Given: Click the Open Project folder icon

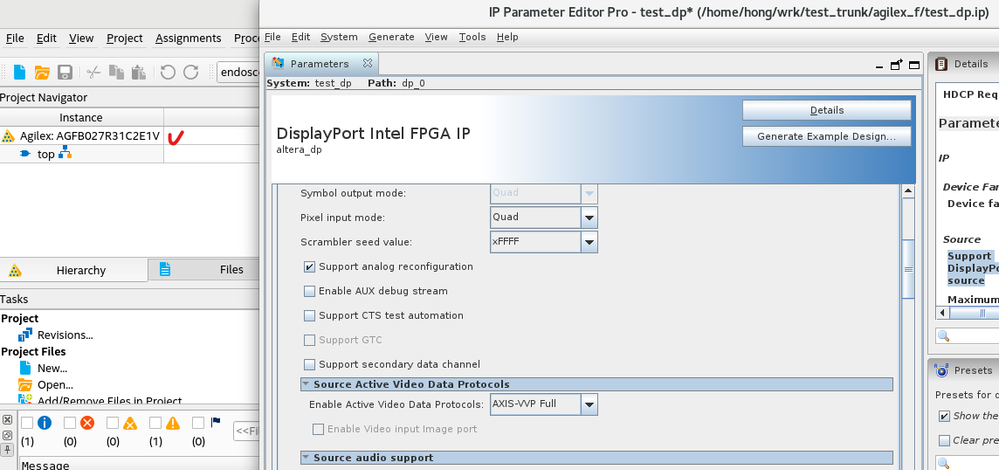Looking at the screenshot, I should 42,72.
